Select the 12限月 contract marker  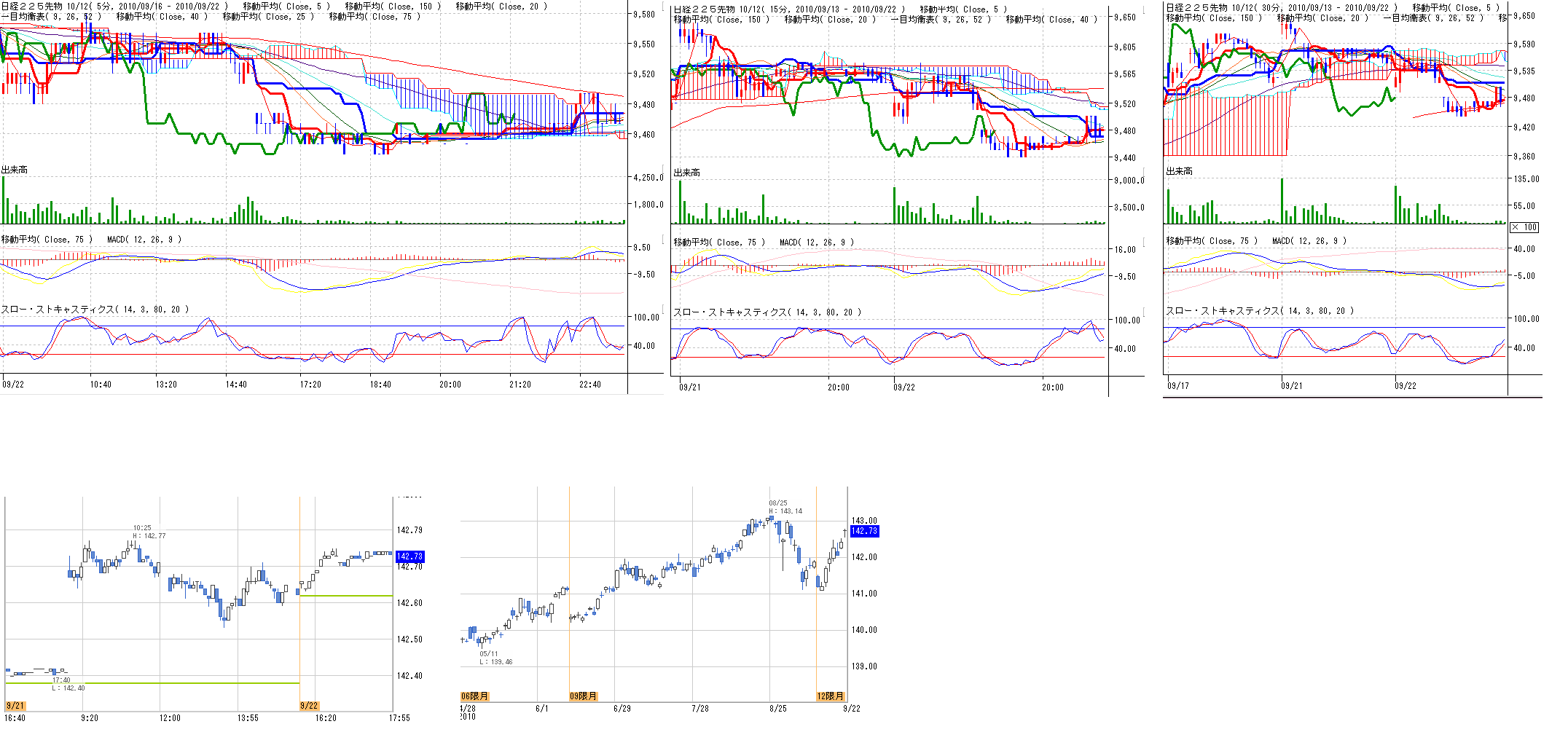[x=830, y=696]
